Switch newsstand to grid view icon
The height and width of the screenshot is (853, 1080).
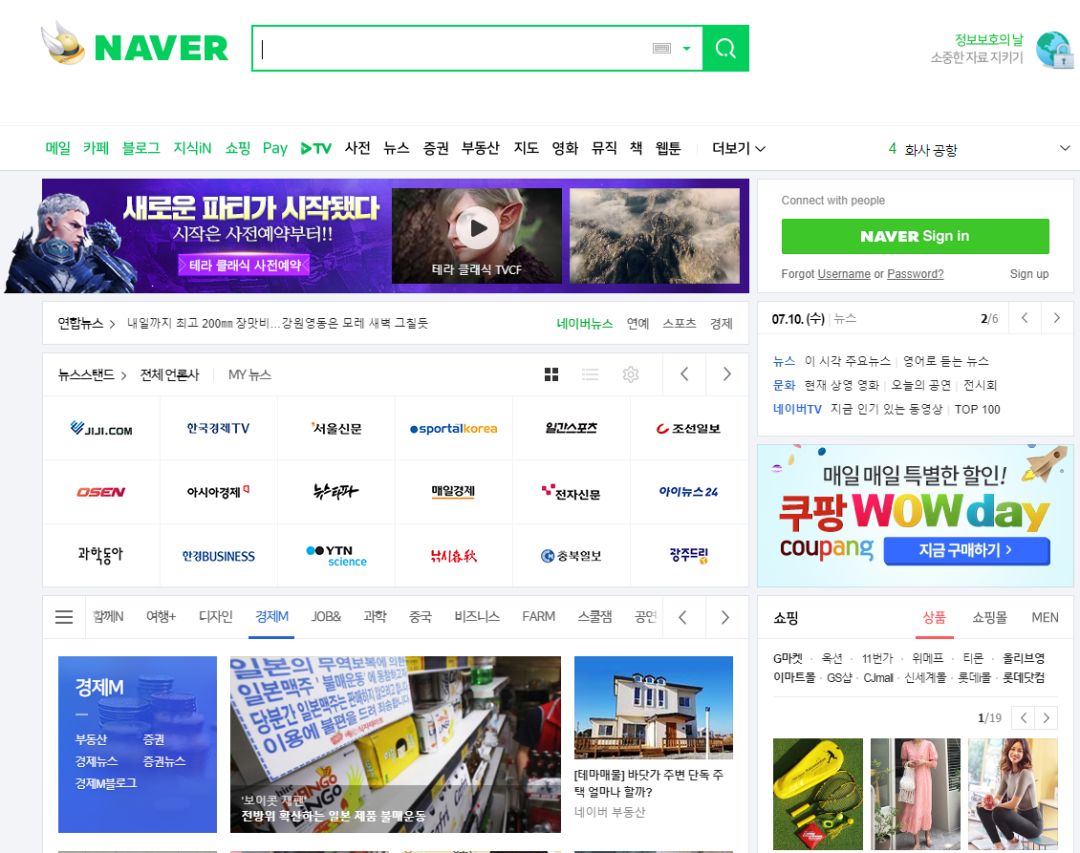pos(551,374)
